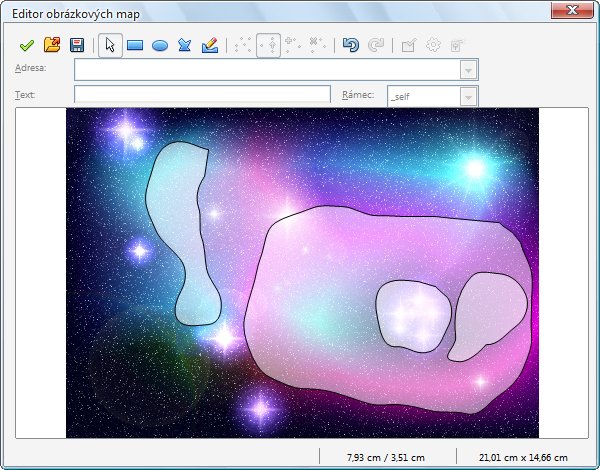The width and height of the screenshot is (600, 470).
Task: Expand the Rámec frame dropdown arrow
Action: click(x=468, y=97)
